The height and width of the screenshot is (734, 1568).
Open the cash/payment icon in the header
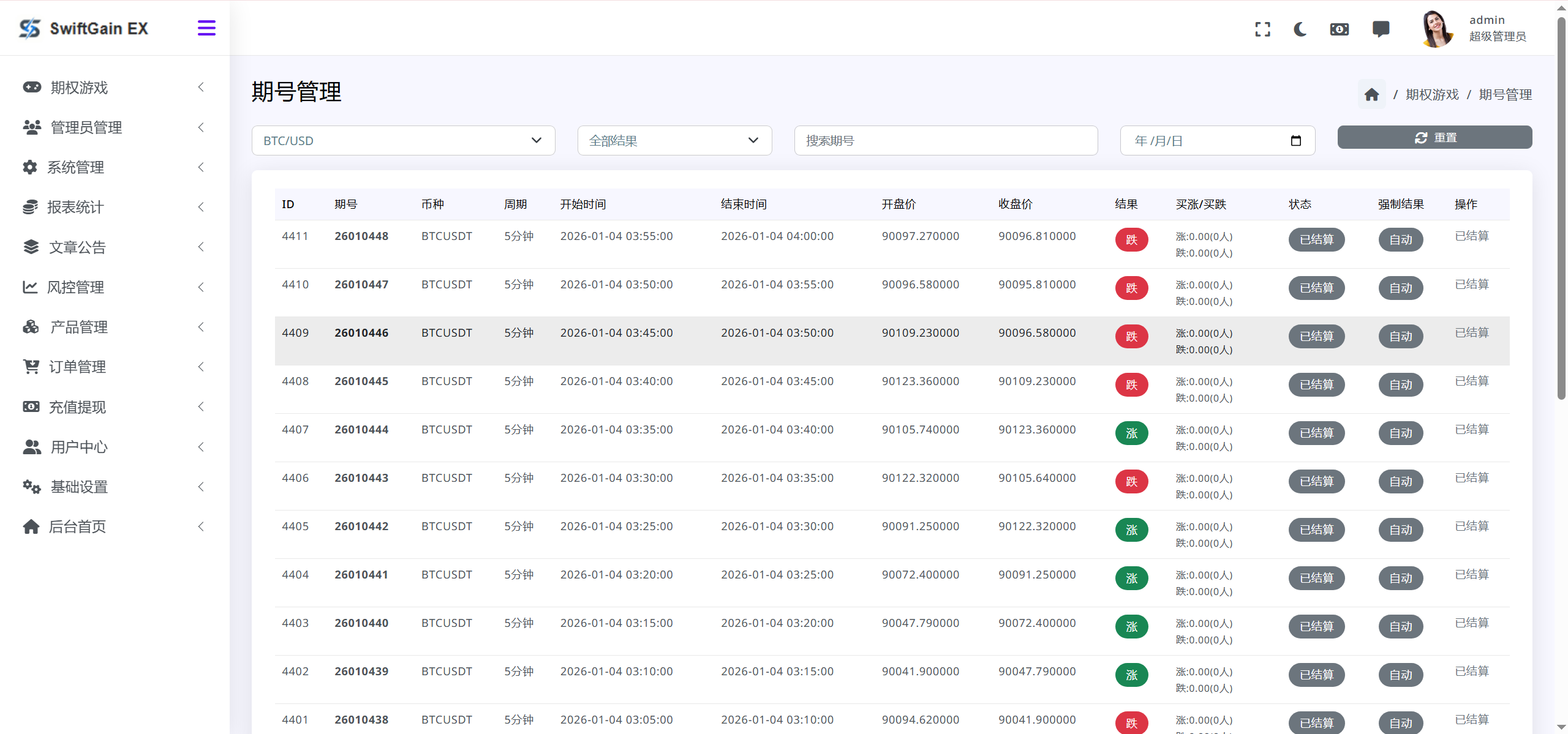[x=1339, y=29]
